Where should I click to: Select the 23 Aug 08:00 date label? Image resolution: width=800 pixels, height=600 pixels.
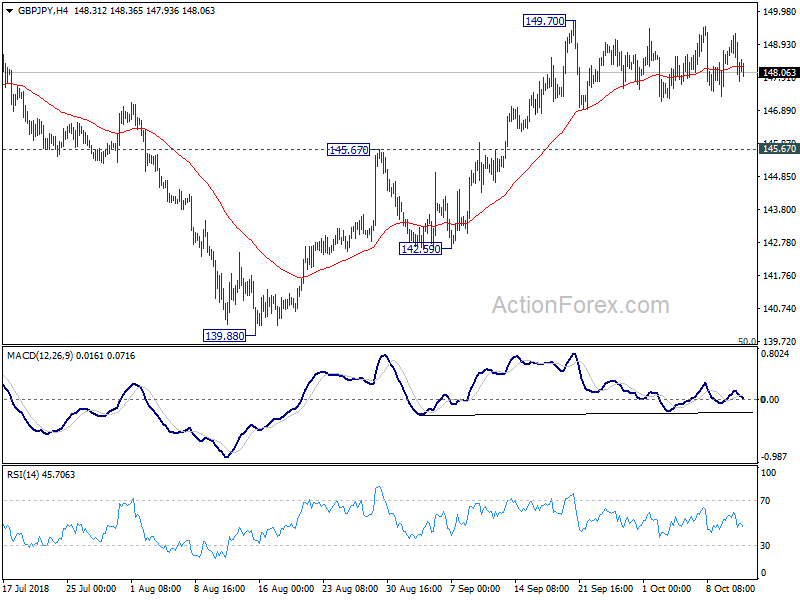[350, 589]
